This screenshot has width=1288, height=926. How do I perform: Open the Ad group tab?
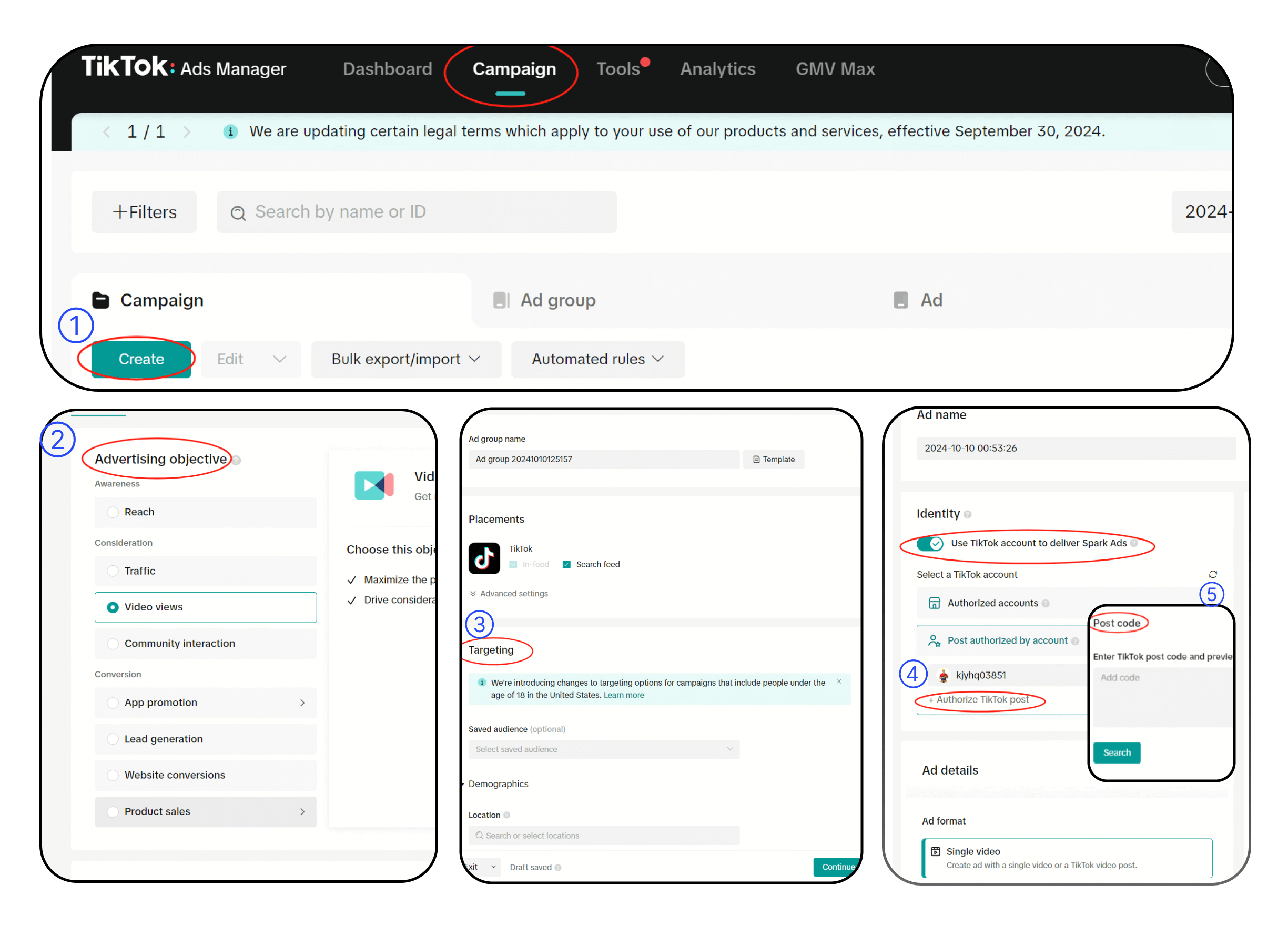557,300
